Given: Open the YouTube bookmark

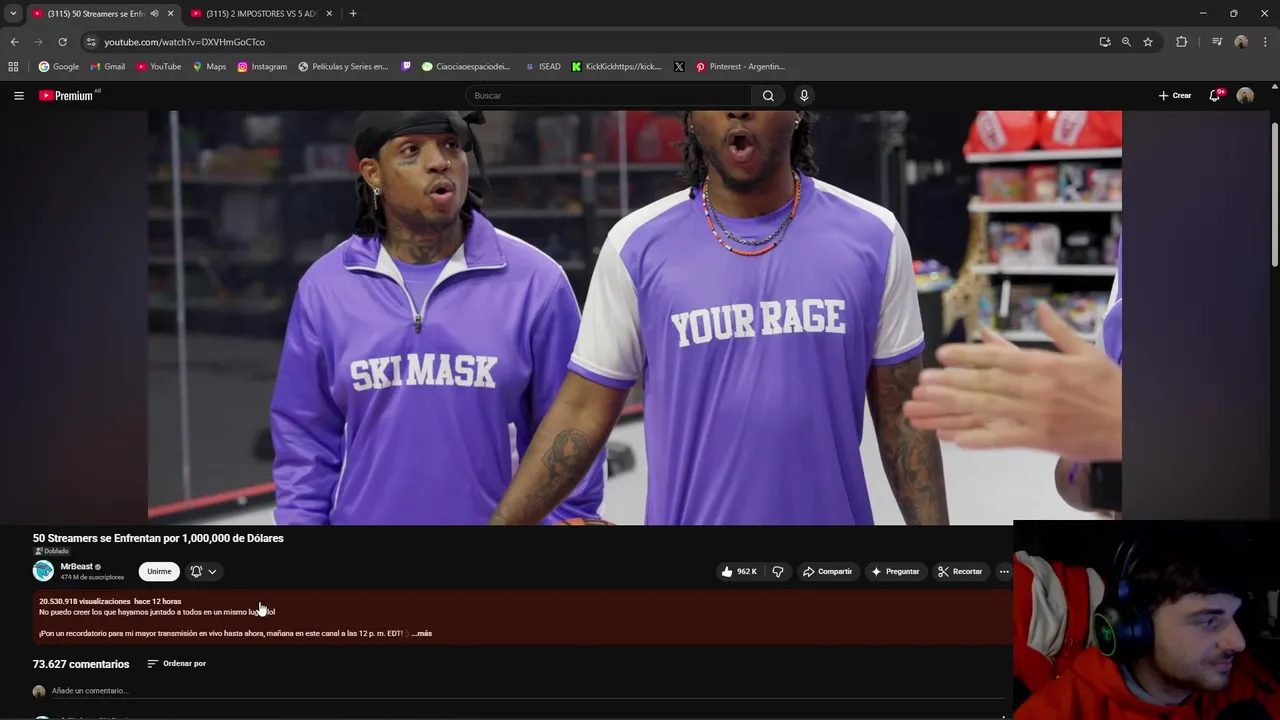Looking at the screenshot, I should coord(159,67).
